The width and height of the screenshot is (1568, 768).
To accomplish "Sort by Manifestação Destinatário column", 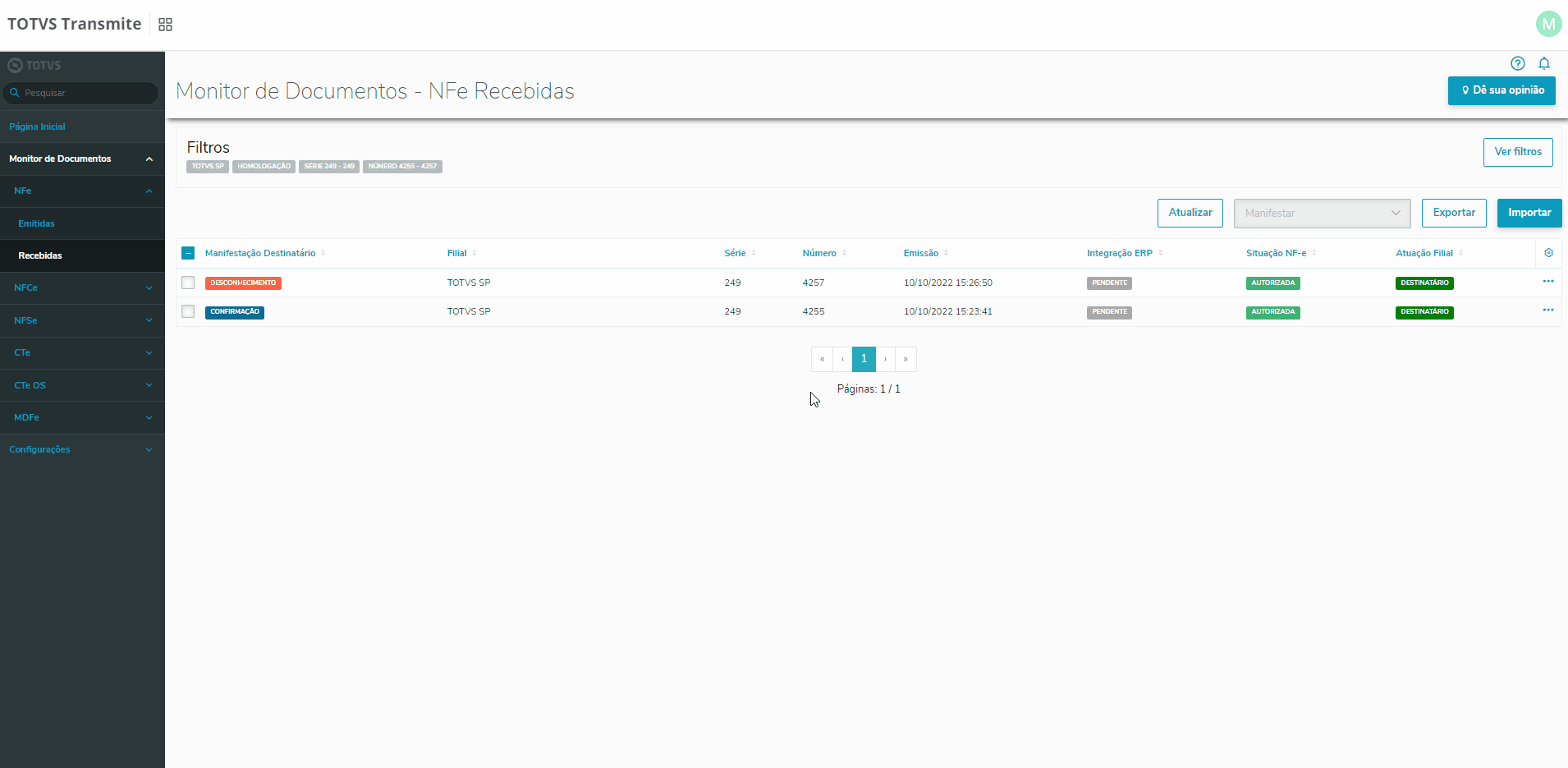I will (265, 253).
